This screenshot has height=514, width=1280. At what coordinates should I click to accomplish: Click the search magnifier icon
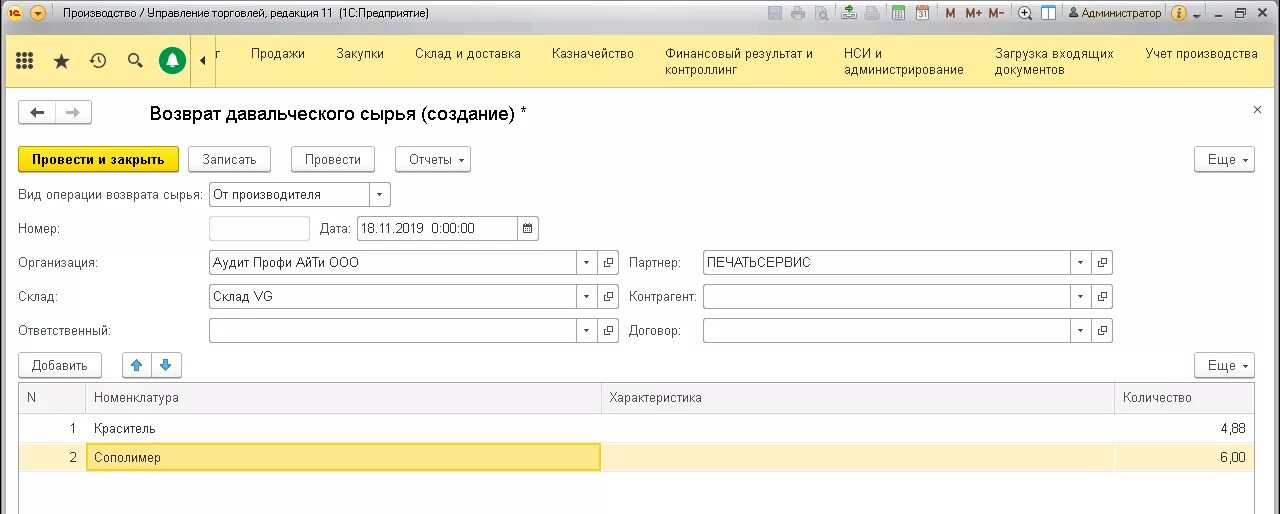pyautogui.click(x=135, y=61)
